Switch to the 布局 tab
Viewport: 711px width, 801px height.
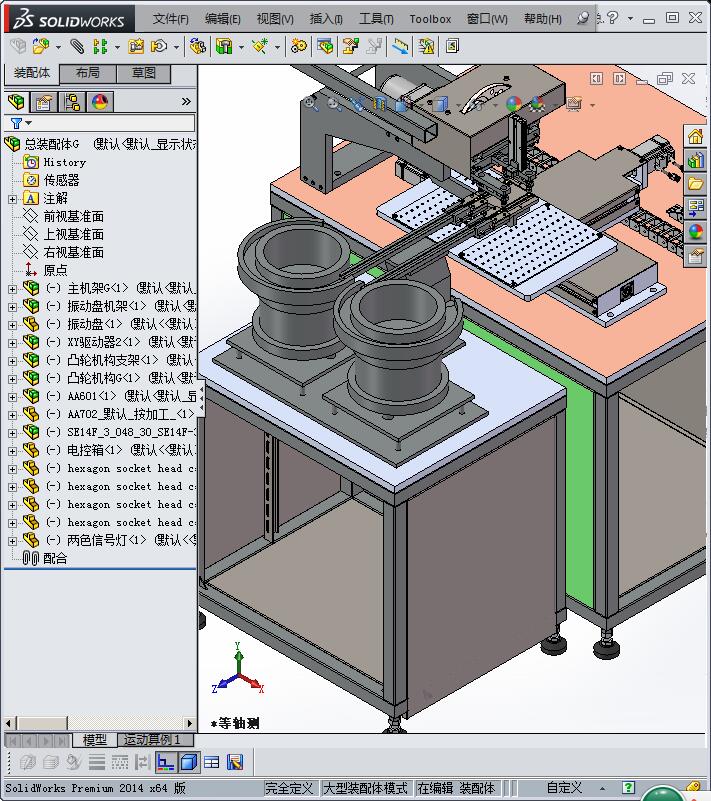coord(88,74)
